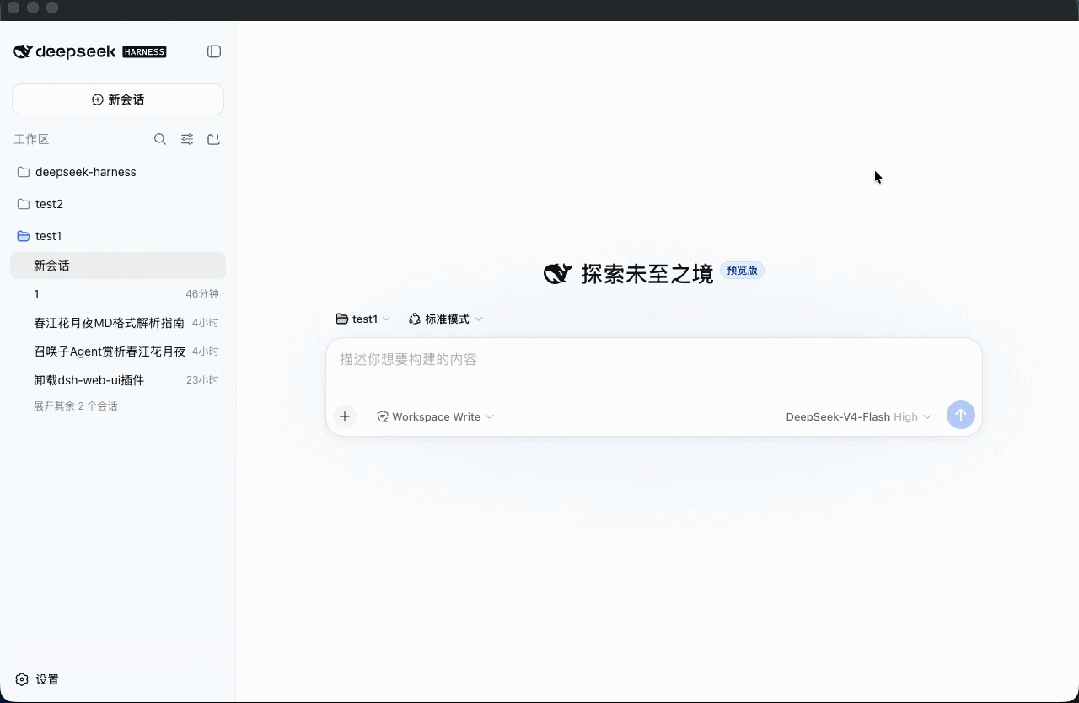Viewport: 1079px width, 703px height.
Task: Open 卸载dsh-web-ui插件 conversation
Action: pos(118,380)
